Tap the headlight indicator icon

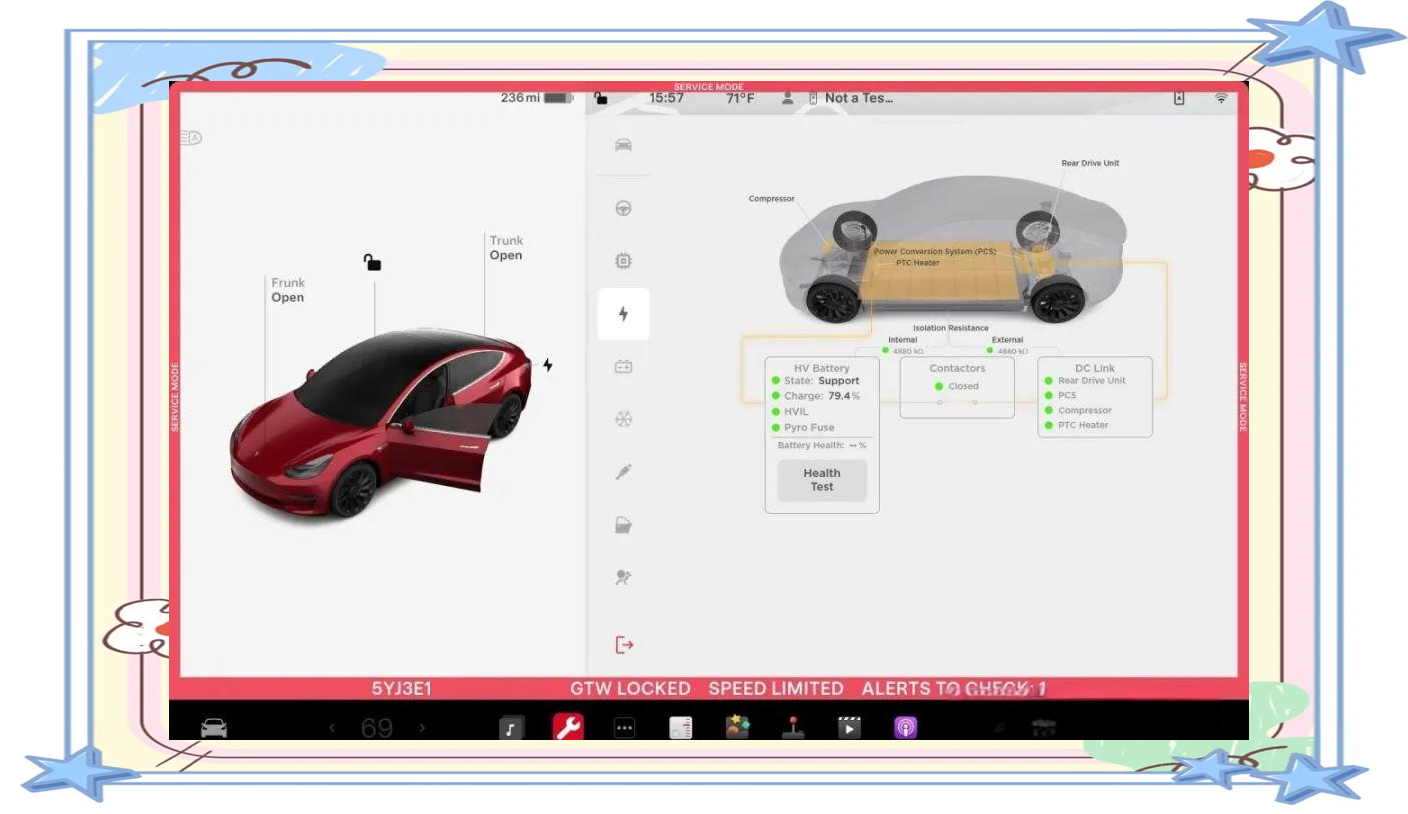point(191,138)
